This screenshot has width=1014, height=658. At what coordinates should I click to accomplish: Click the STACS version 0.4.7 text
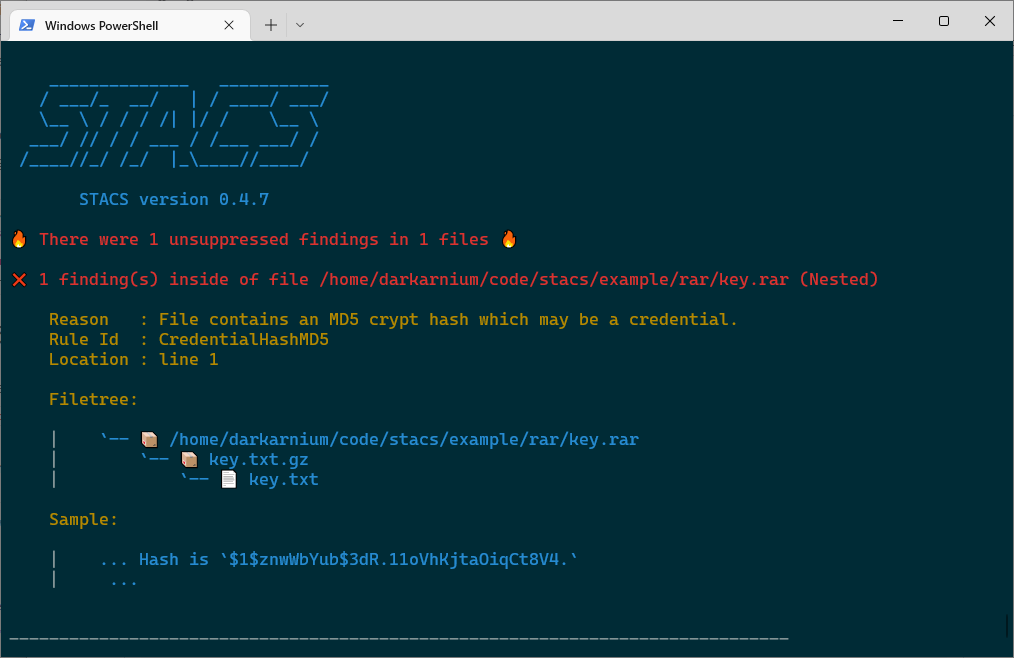174,200
